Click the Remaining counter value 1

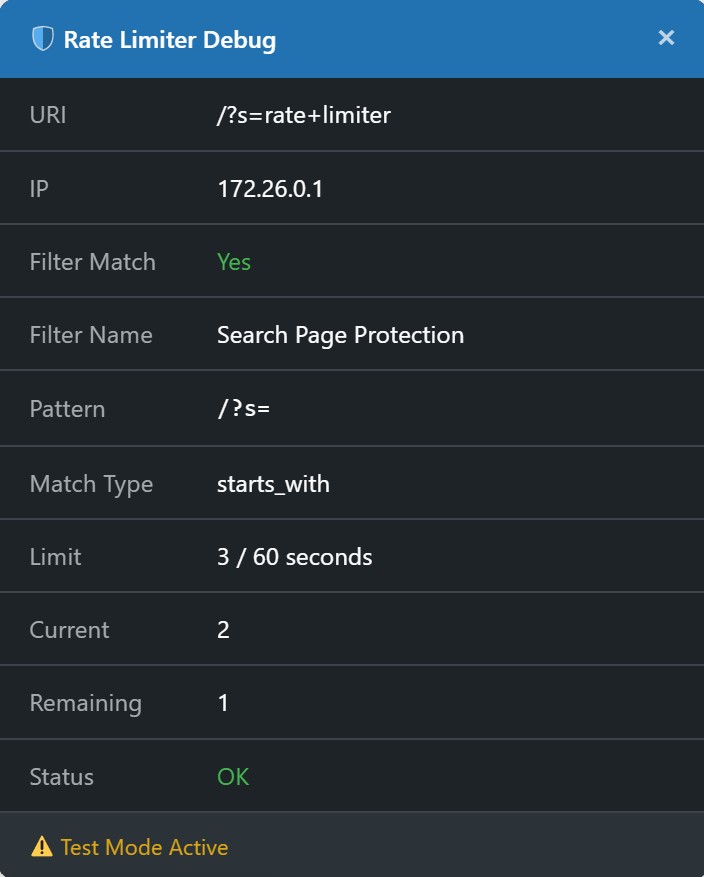point(223,703)
